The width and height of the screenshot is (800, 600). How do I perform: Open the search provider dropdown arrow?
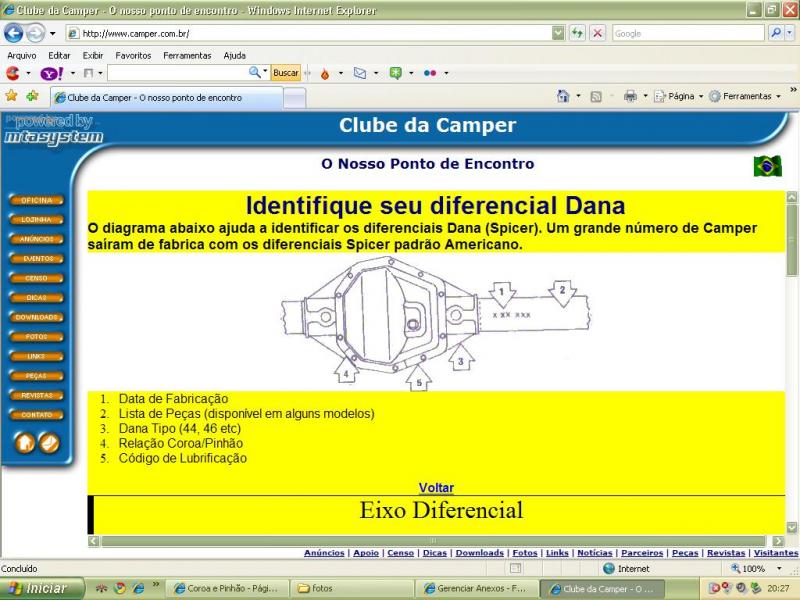click(x=789, y=33)
